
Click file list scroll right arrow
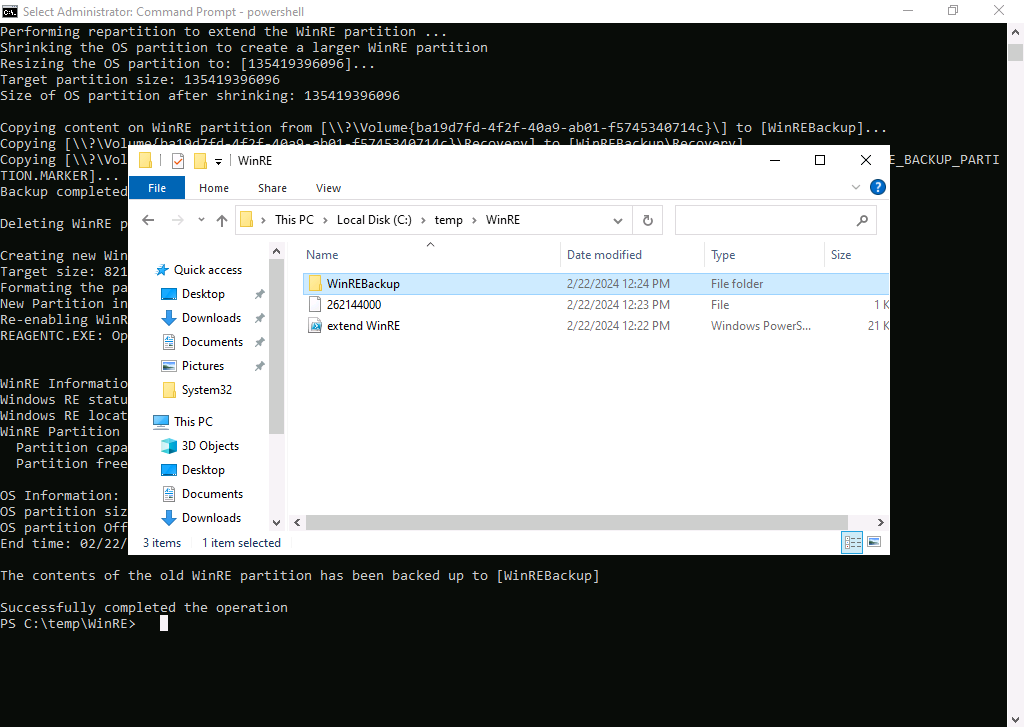click(880, 523)
